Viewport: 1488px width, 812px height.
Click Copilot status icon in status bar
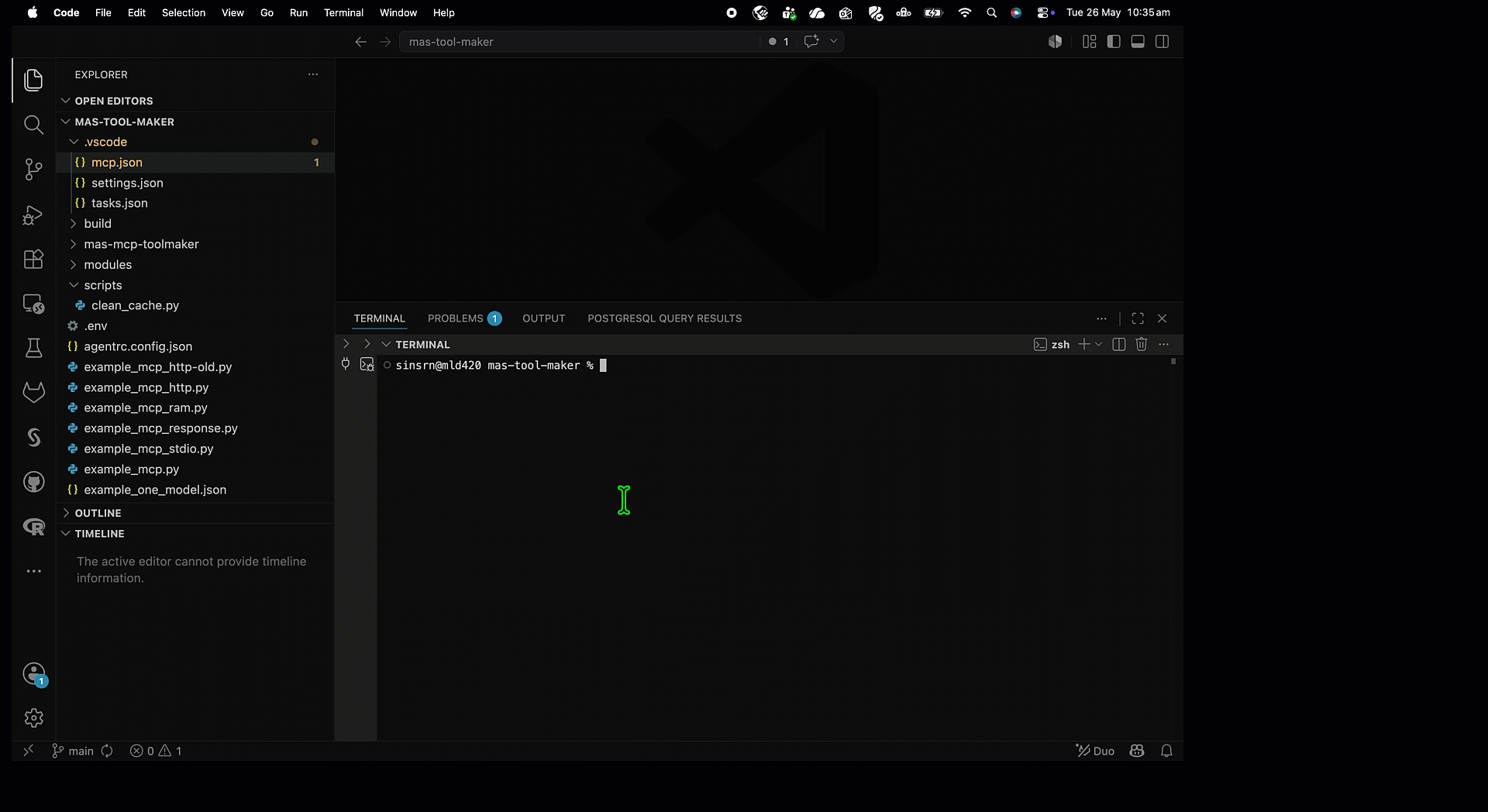click(1137, 751)
